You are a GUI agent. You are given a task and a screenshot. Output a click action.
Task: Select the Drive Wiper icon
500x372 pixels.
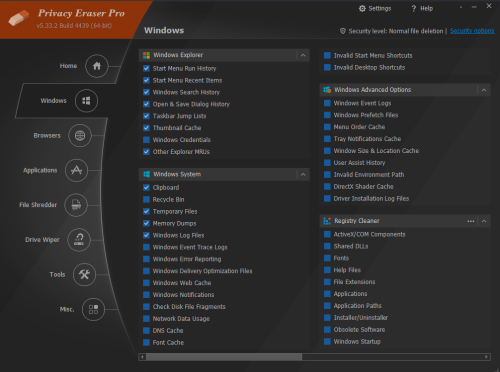coord(79,240)
